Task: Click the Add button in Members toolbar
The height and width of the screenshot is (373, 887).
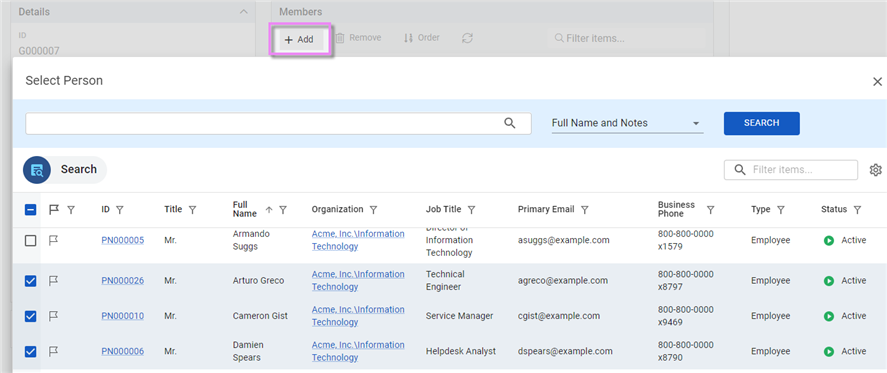Action: pos(300,40)
